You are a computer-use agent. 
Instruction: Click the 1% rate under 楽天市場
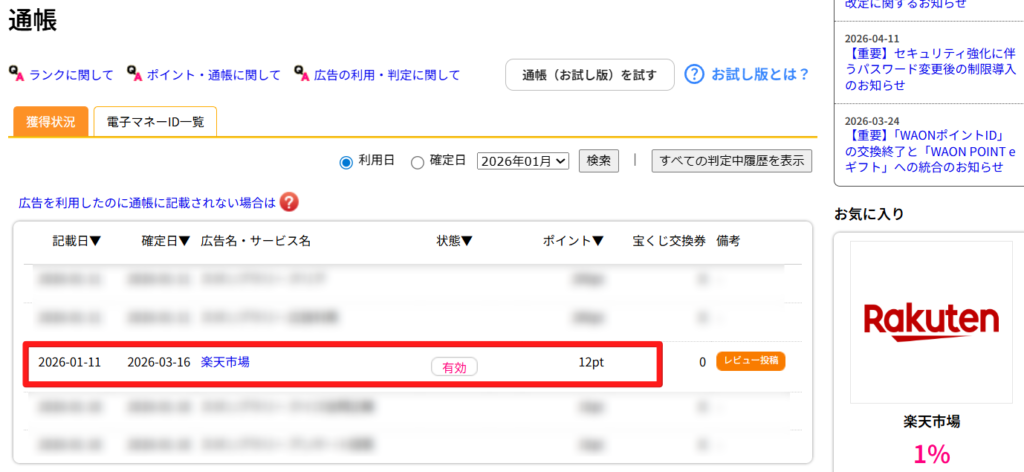[x=931, y=454]
